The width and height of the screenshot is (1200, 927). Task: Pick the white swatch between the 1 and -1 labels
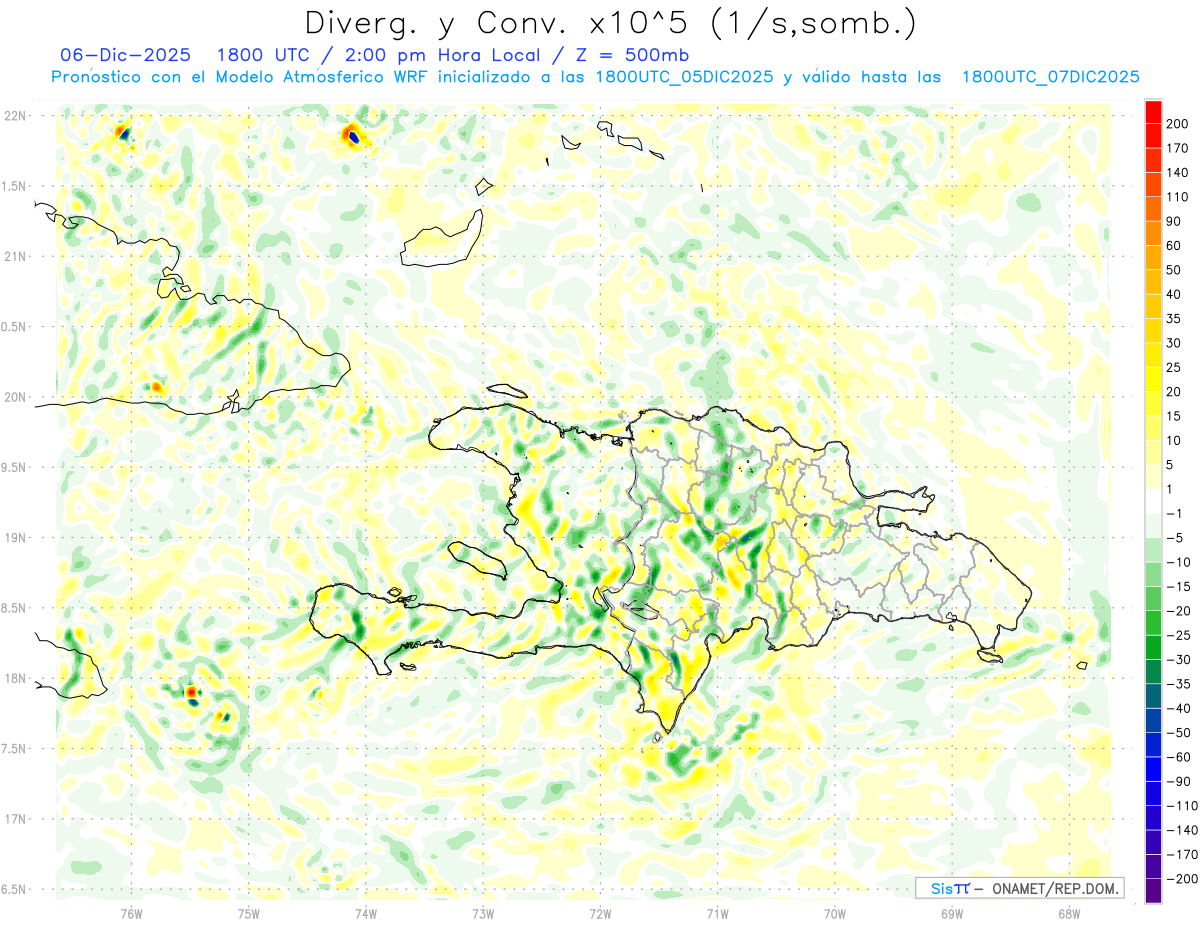(x=1153, y=501)
